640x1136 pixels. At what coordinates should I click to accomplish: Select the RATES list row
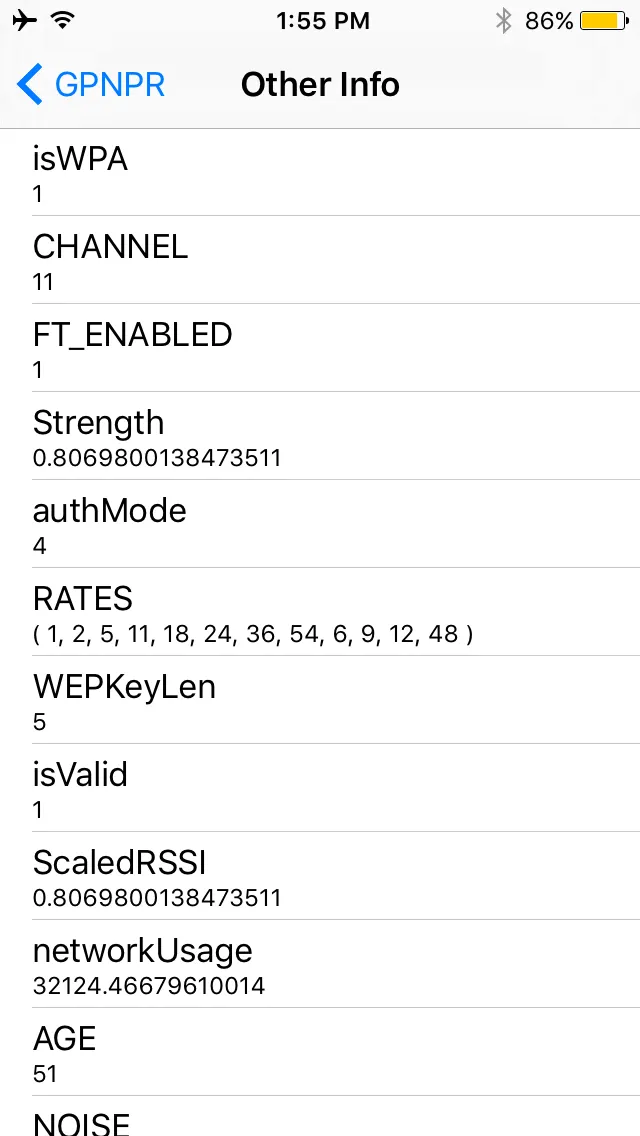[x=320, y=612]
